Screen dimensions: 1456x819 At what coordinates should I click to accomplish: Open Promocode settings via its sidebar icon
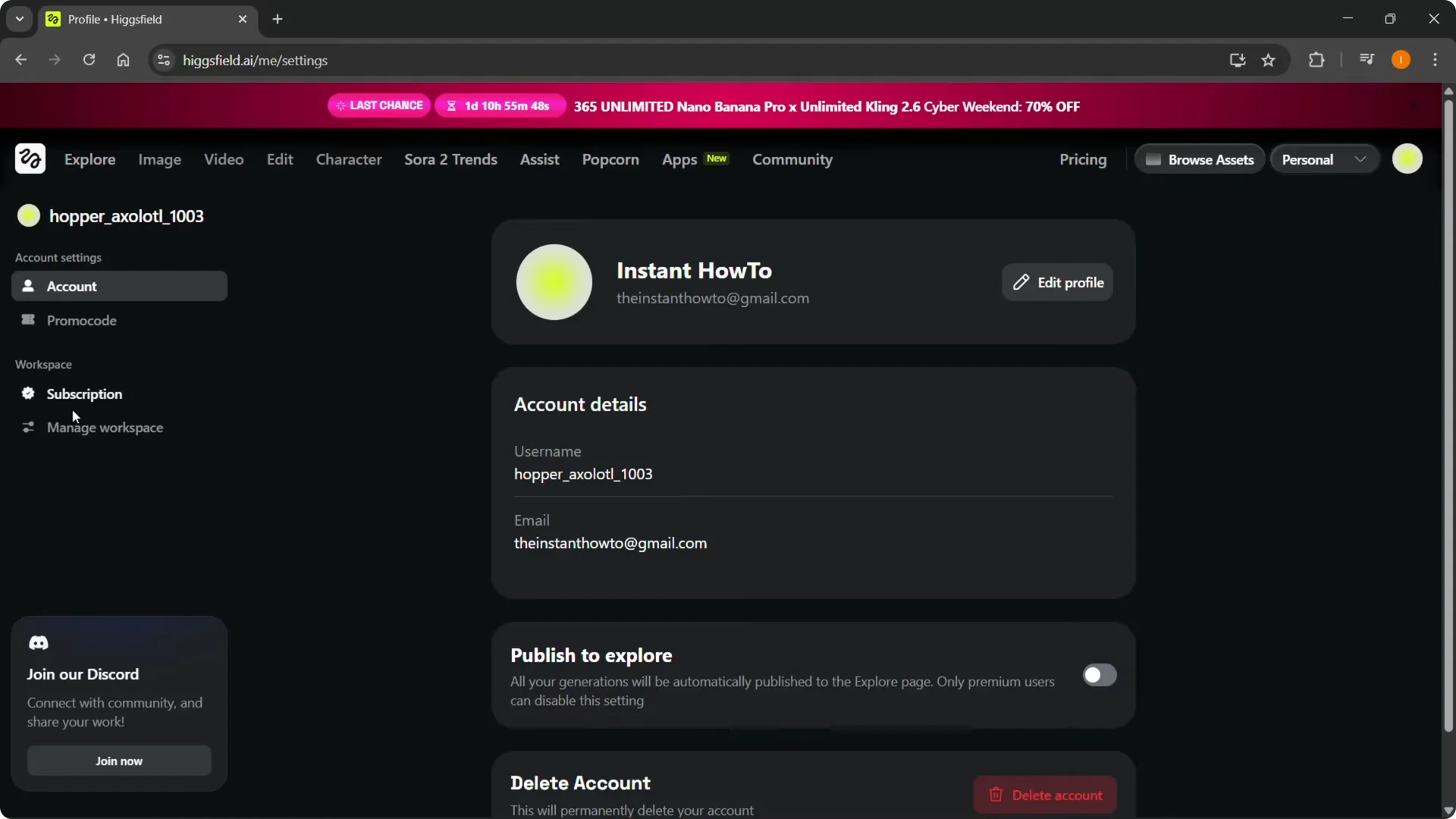coord(28,320)
